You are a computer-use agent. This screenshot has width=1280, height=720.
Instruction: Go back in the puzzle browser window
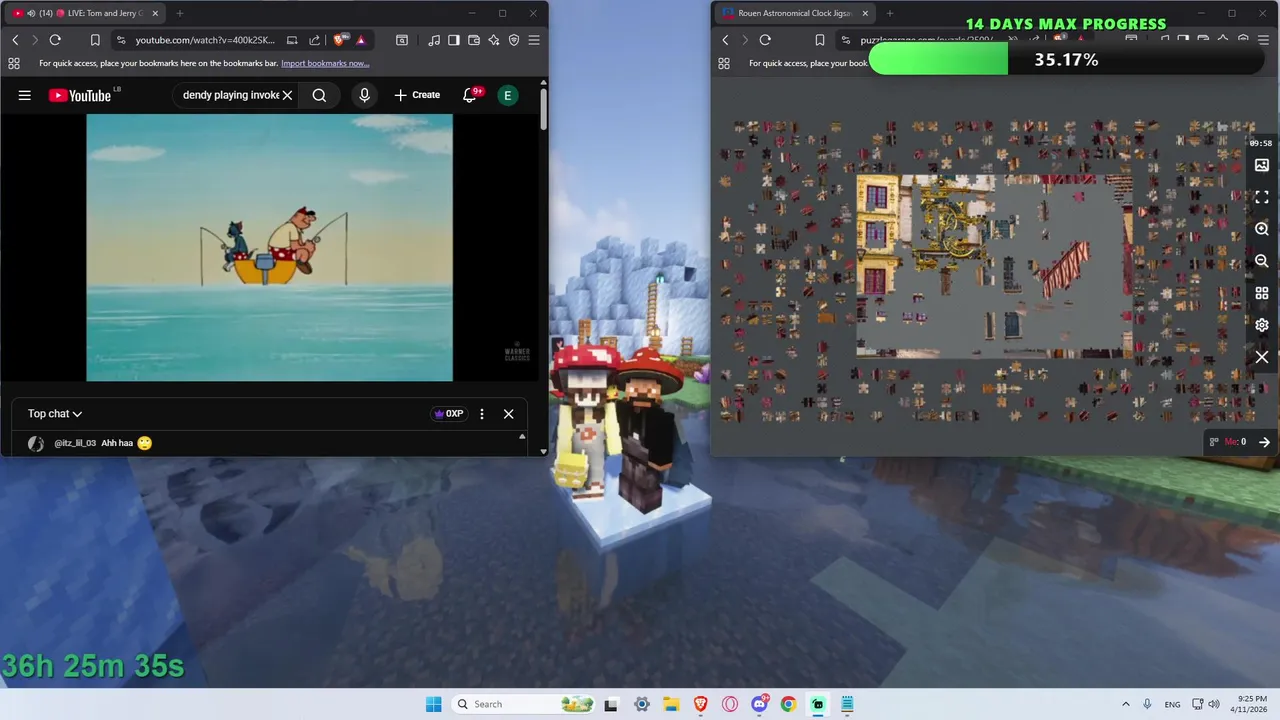click(x=725, y=40)
